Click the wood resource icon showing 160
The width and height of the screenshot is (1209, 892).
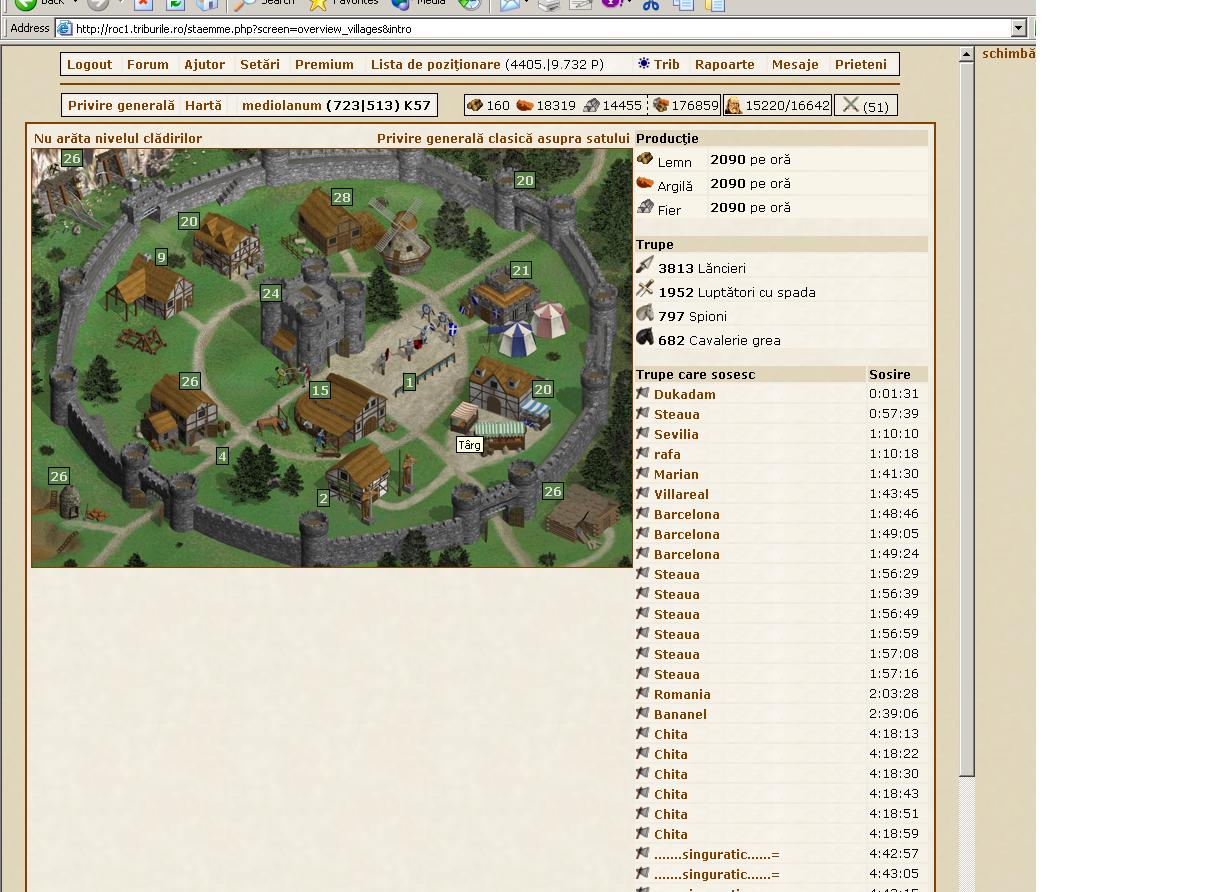(475, 105)
